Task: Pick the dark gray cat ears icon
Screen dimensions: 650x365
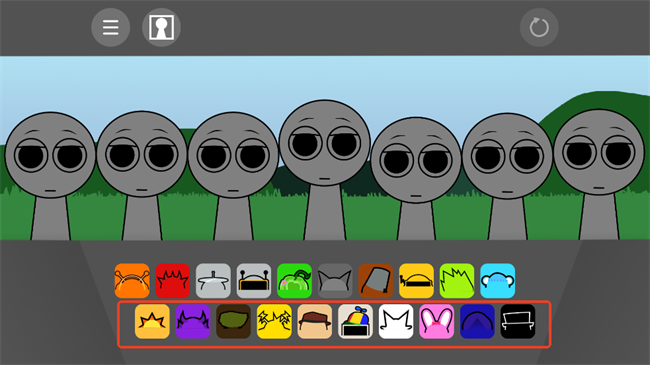Action: [x=335, y=281]
